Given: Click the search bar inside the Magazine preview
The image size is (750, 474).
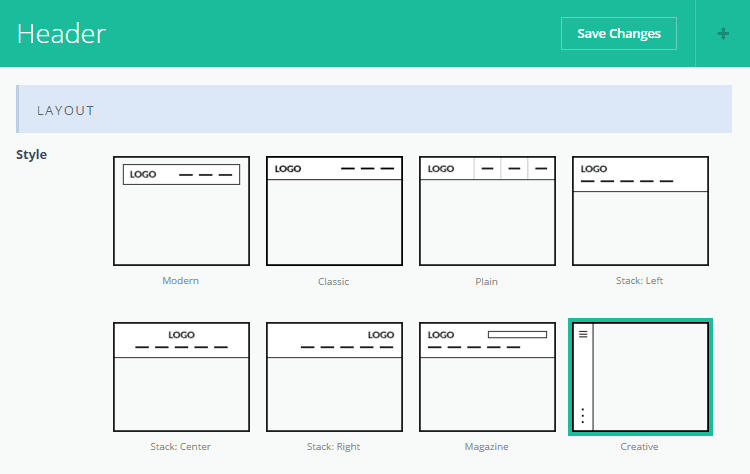Looking at the screenshot, I should [517, 334].
